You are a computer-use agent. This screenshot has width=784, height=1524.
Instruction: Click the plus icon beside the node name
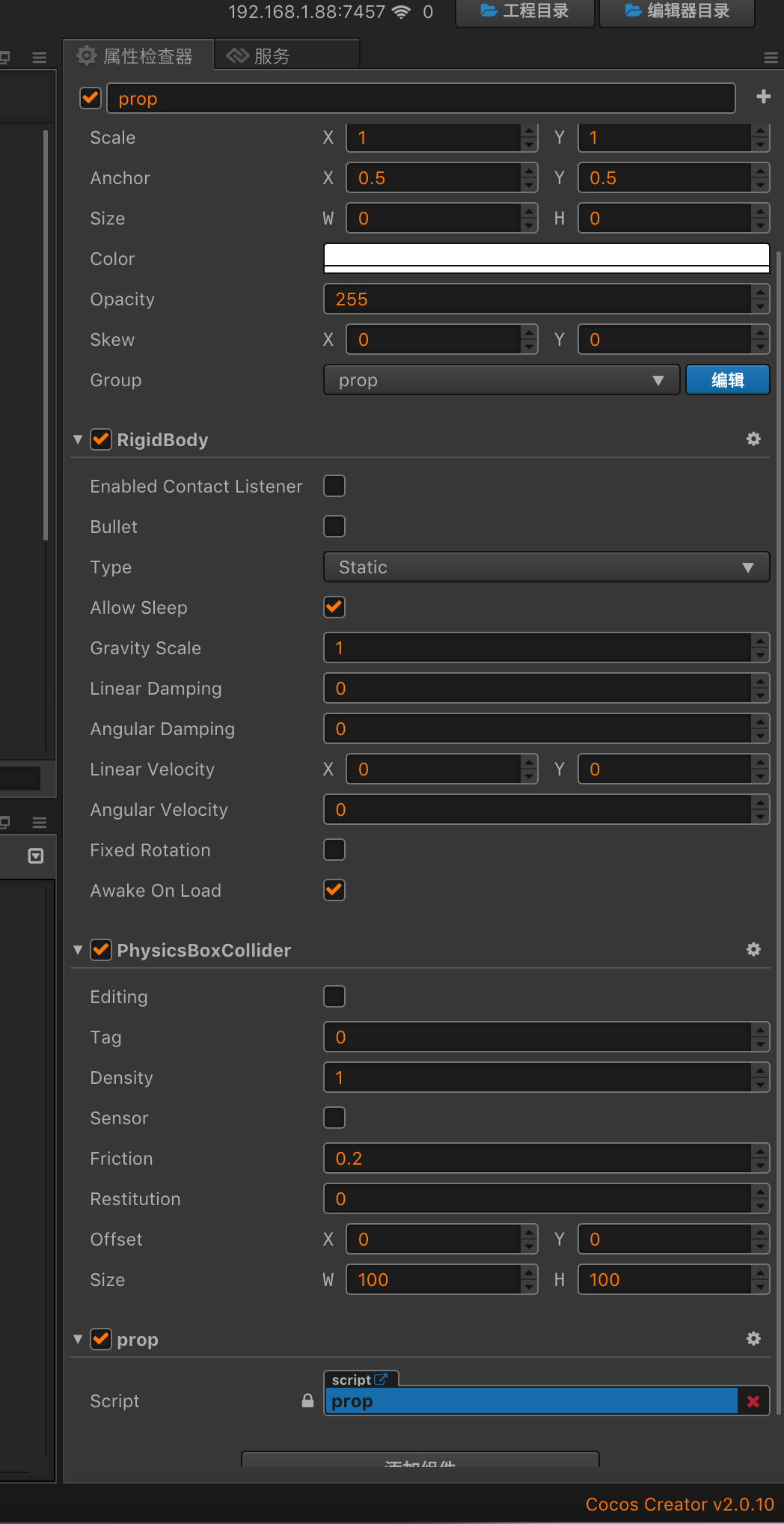coord(763,97)
